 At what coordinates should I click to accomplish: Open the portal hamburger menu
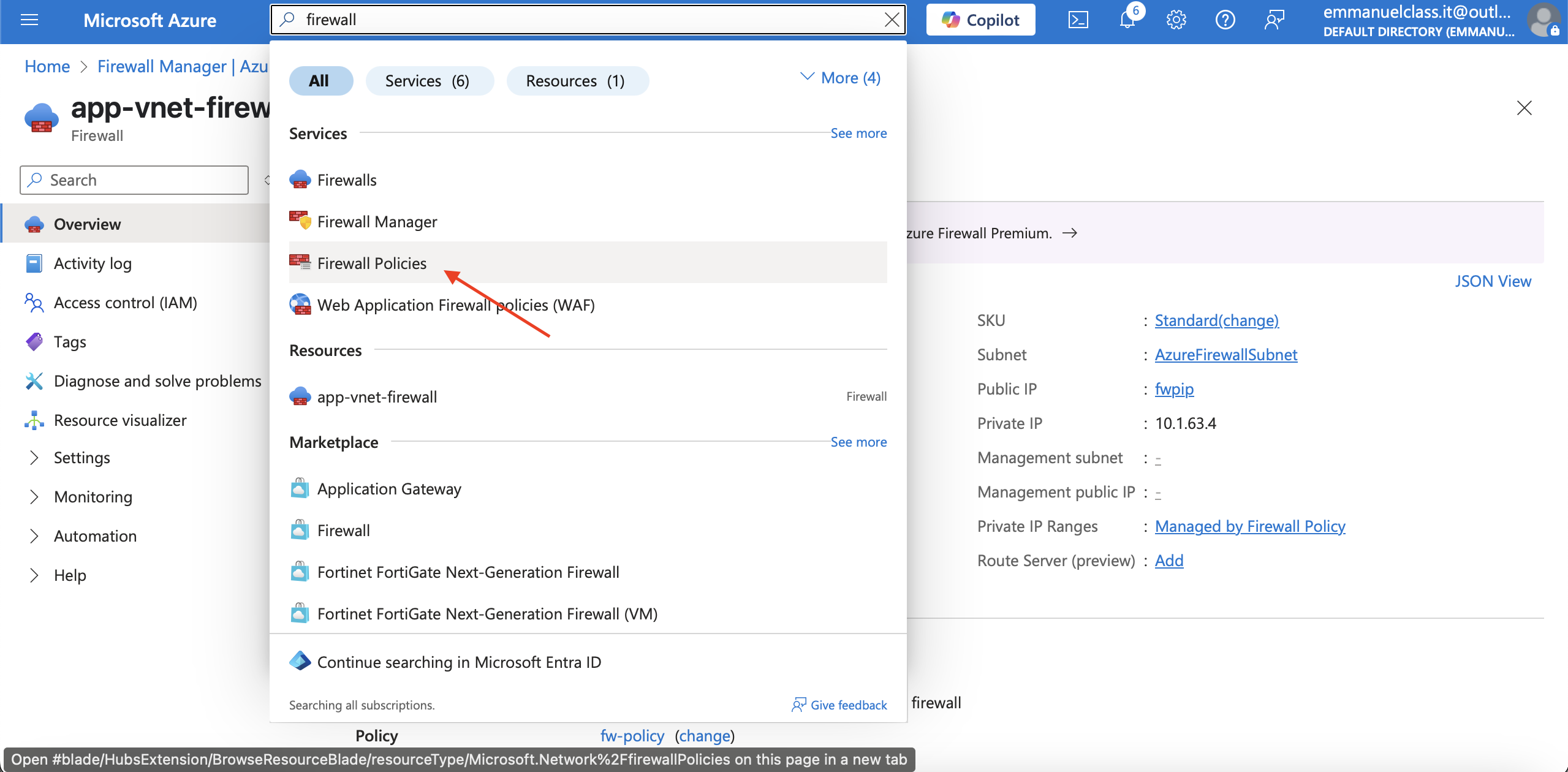pos(29,20)
